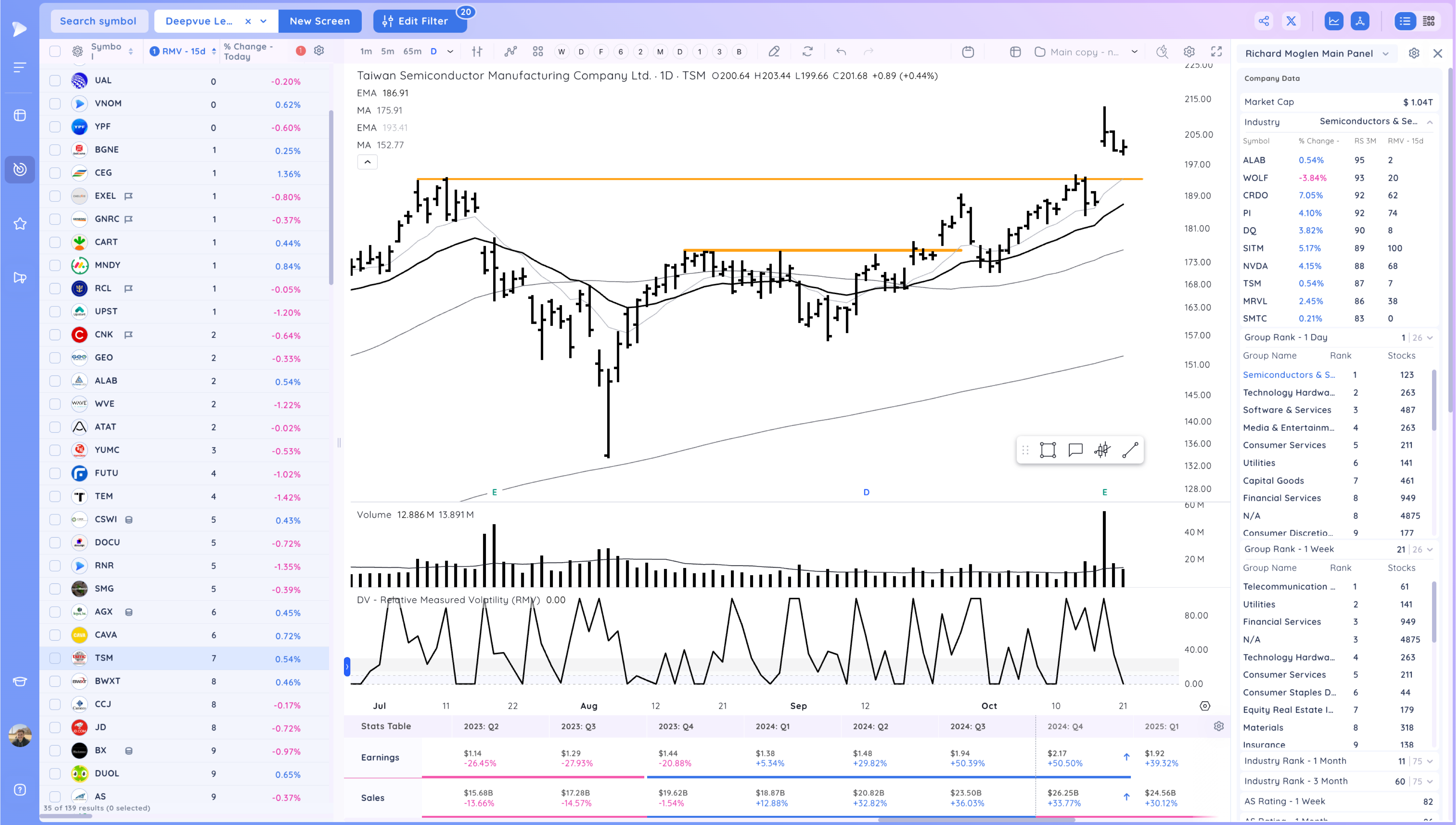Screen dimensions: 1456x825
Task: Click the share icon in header
Action: (x=1263, y=21)
